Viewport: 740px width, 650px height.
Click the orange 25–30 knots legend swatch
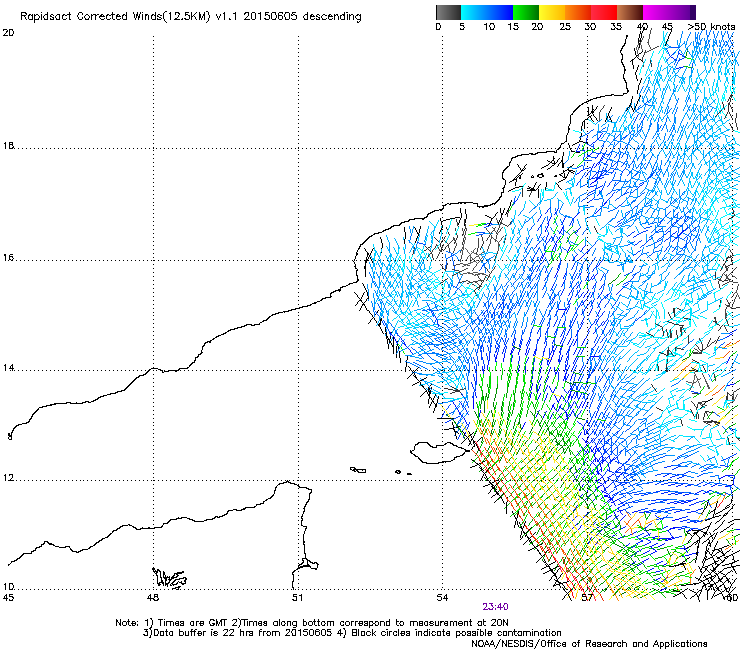pyautogui.click(x=578, y=12)
